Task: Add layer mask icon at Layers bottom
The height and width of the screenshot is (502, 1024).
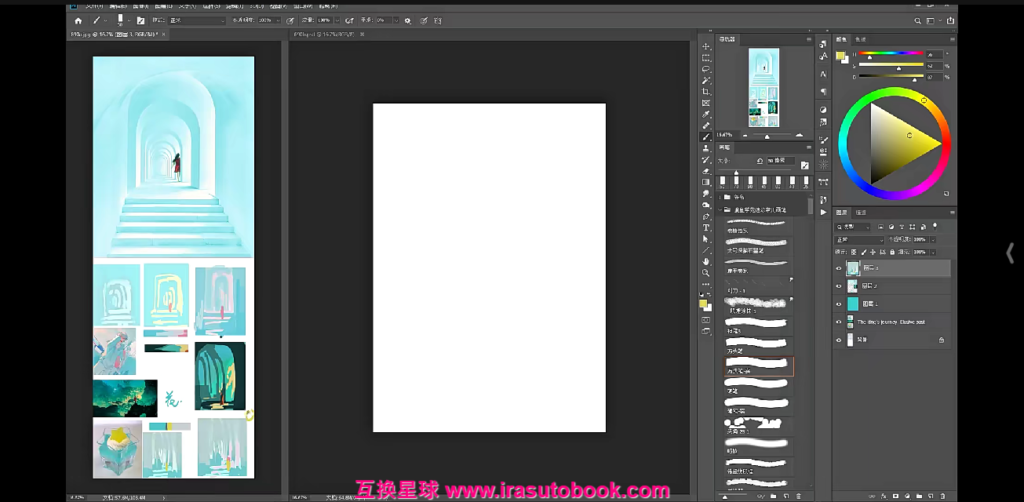Action: point(896,496)
